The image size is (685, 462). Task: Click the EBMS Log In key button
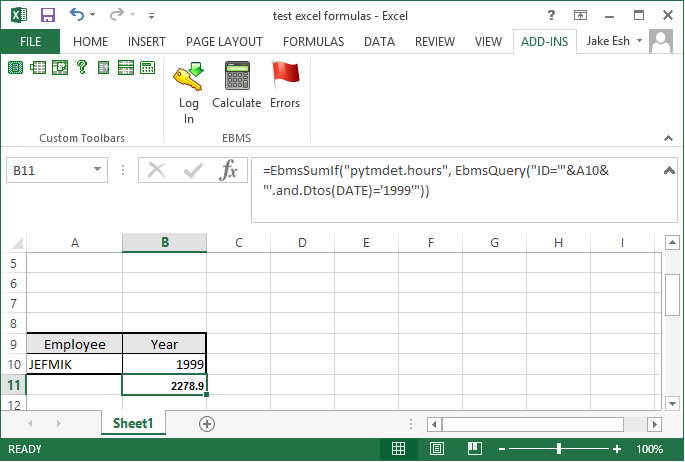point(189,93)
